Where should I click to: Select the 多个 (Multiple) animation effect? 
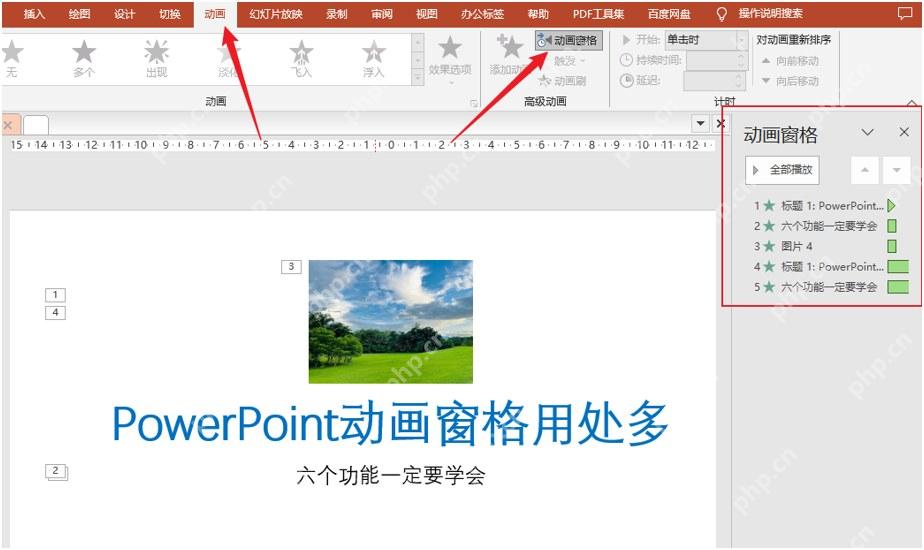[84, 59]
